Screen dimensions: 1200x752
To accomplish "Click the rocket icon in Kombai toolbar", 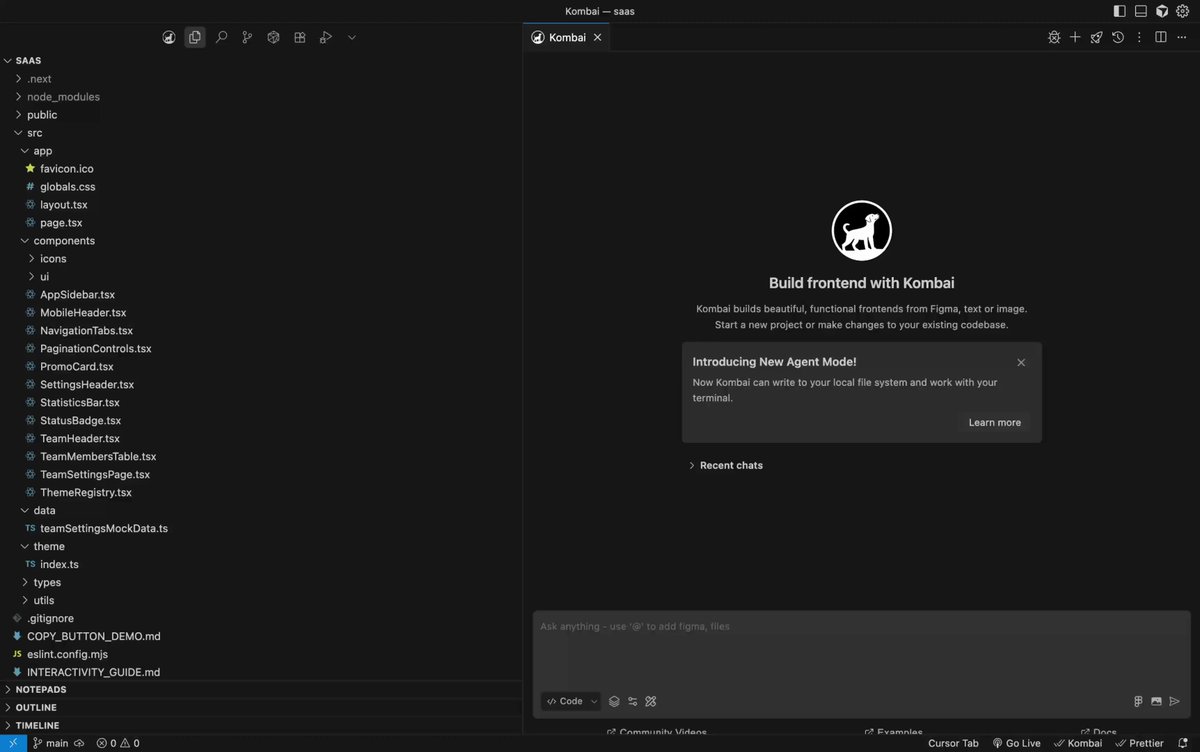I will click(1097, 37).
